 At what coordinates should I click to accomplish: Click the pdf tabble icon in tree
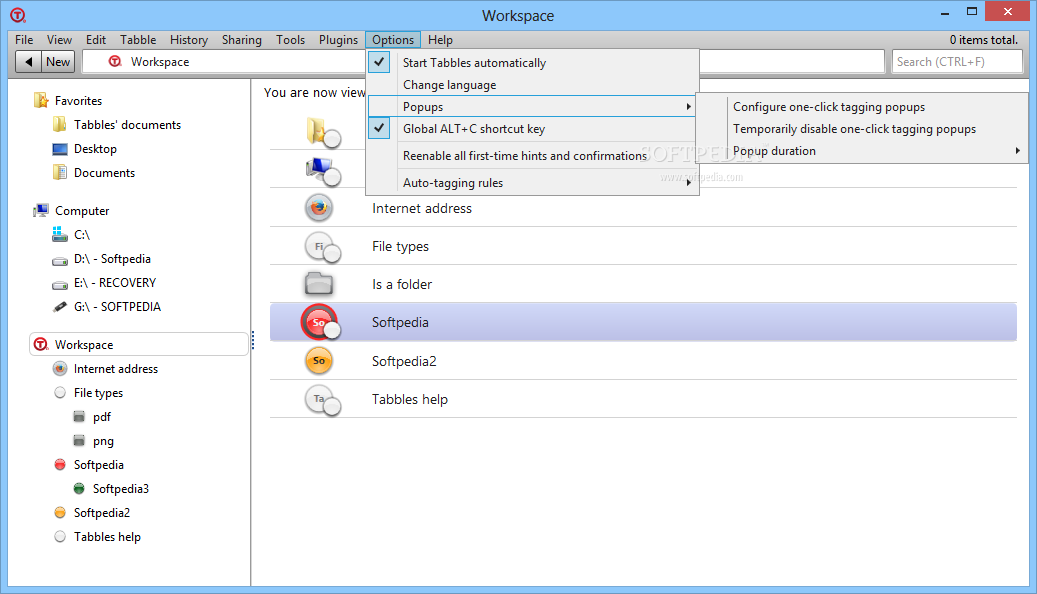coord(79,417)
